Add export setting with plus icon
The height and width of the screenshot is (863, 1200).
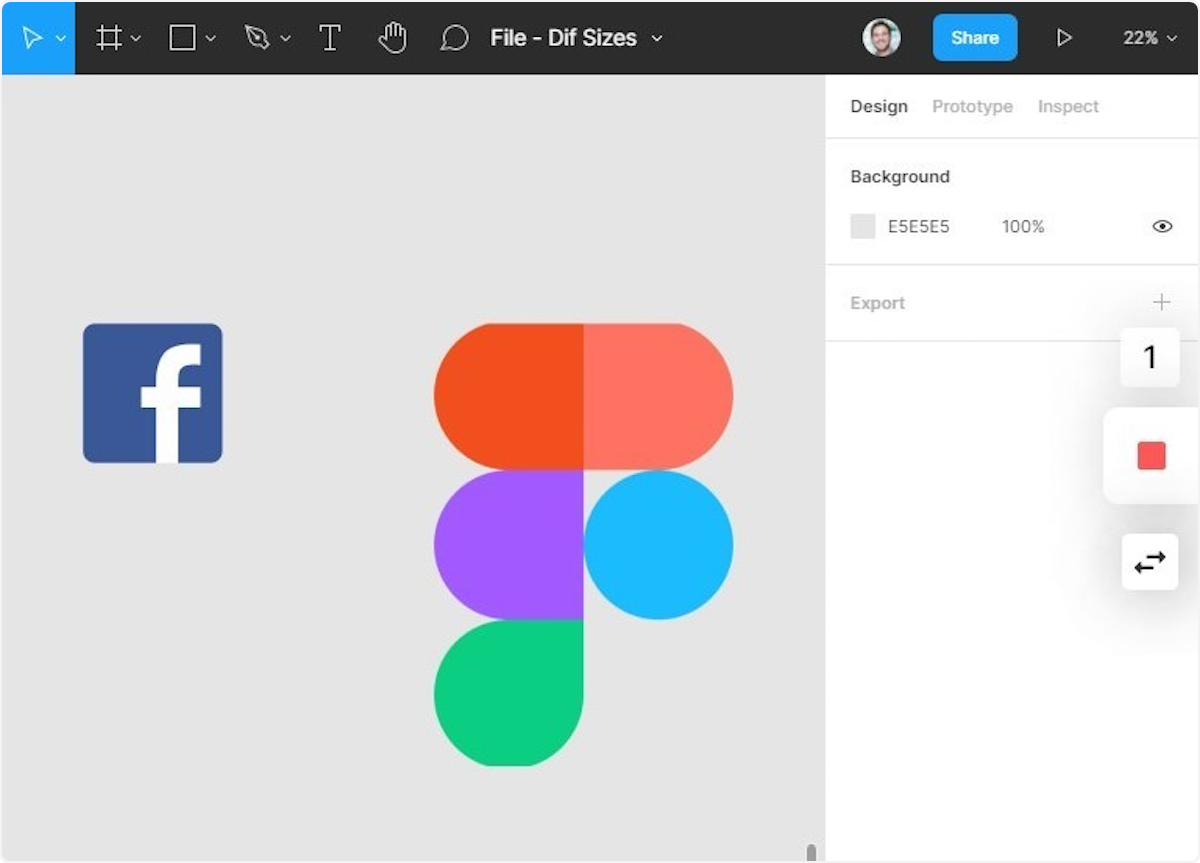pos(1161,302)
